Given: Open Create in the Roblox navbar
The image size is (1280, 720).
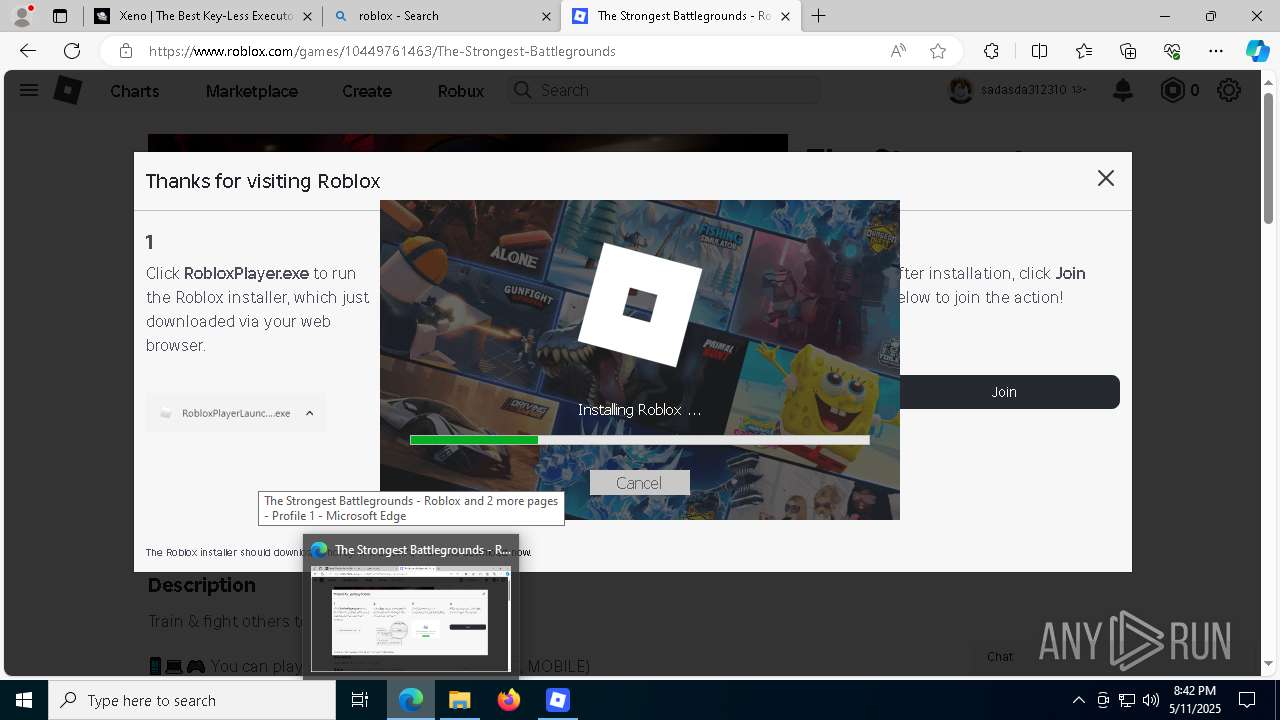Looking at the screenshot, I should click(366, 91).
